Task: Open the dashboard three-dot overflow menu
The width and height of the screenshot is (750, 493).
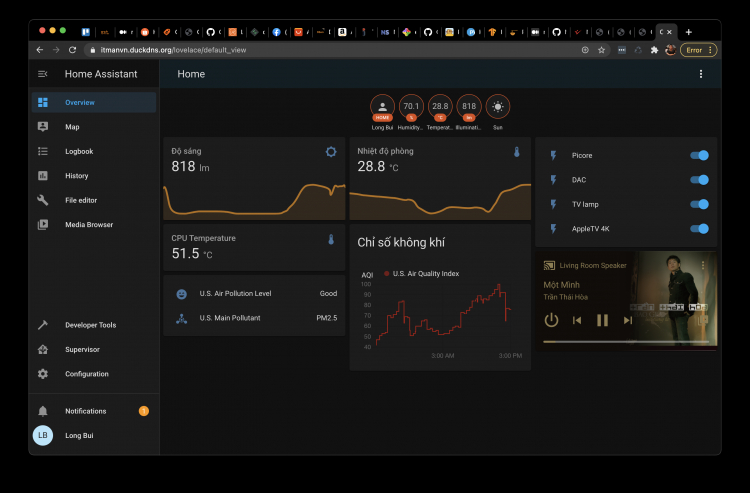Action: pos(701,74)
